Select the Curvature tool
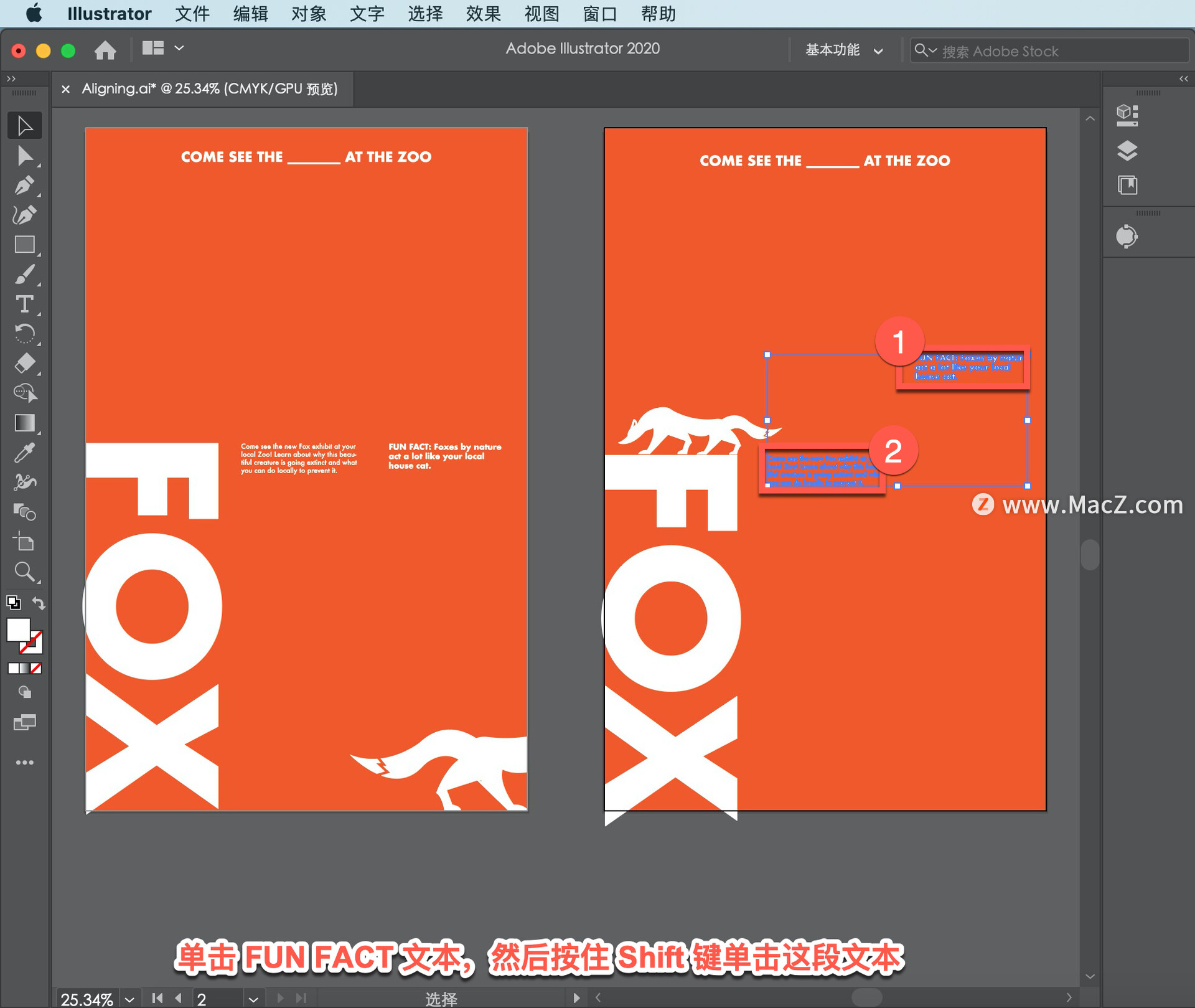This screenshot has height=1008, width=1195. pyautogui.click(x=25, y=215)
